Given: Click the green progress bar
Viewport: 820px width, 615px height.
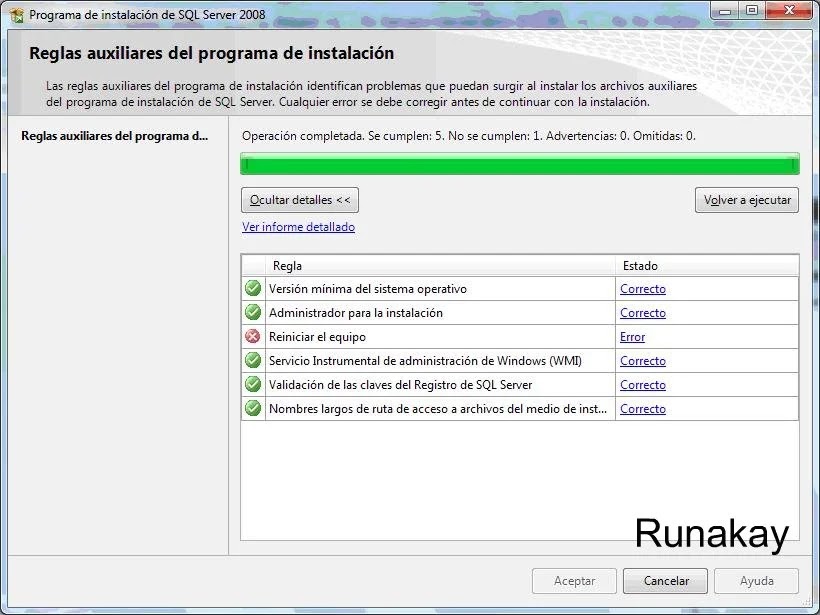Looking at the screenshot, I should tap(520, 164).
